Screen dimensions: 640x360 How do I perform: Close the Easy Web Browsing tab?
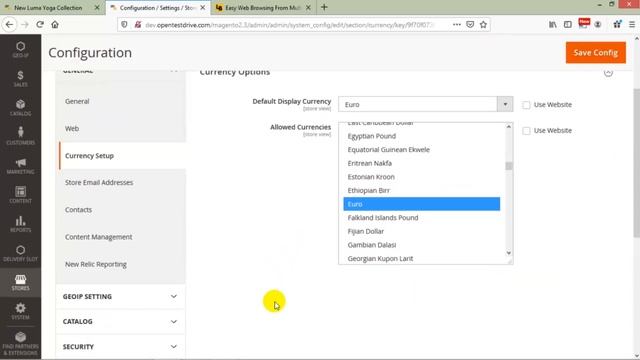(x=308, y=8)
